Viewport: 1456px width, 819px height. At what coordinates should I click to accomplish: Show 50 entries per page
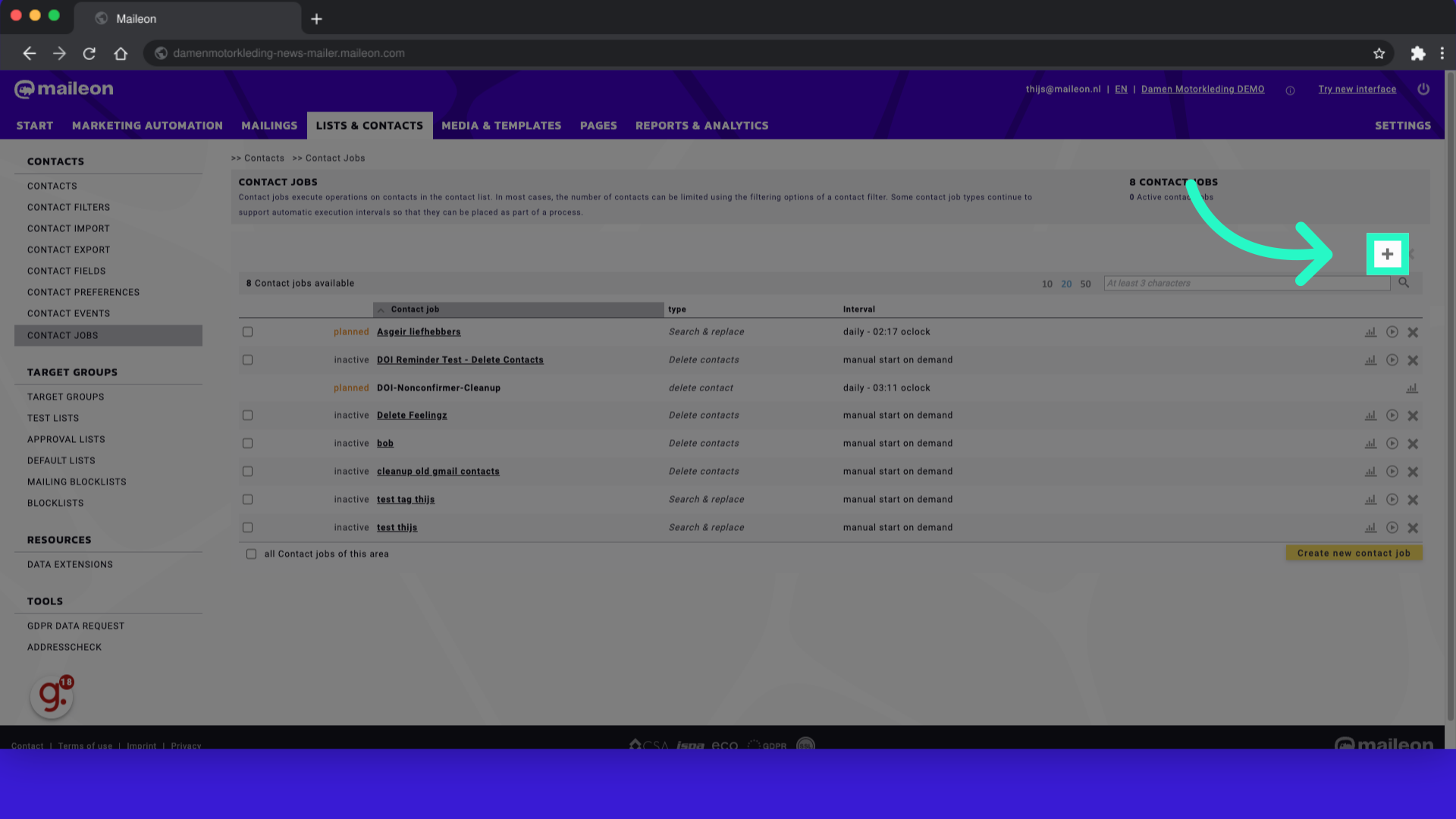point(1085,284)
